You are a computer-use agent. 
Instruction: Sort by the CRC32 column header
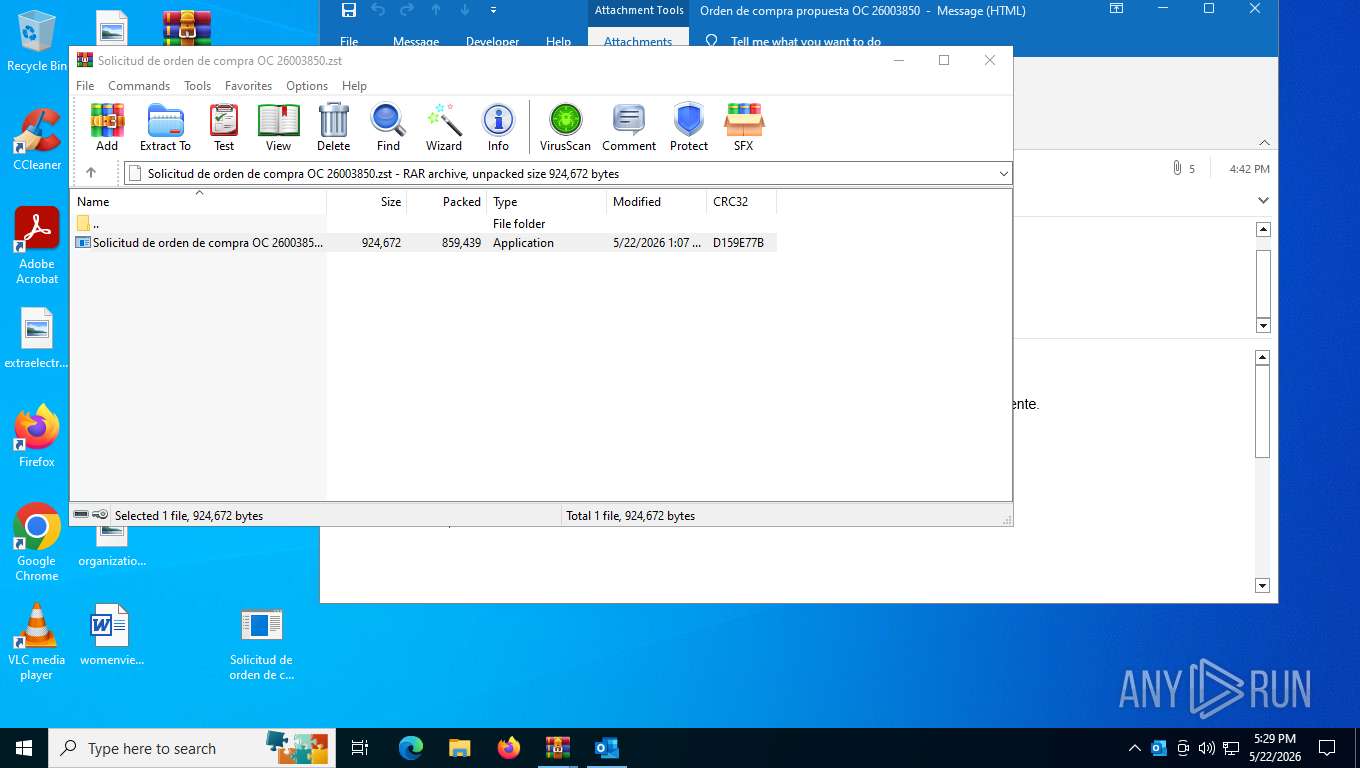click(741, 201)
